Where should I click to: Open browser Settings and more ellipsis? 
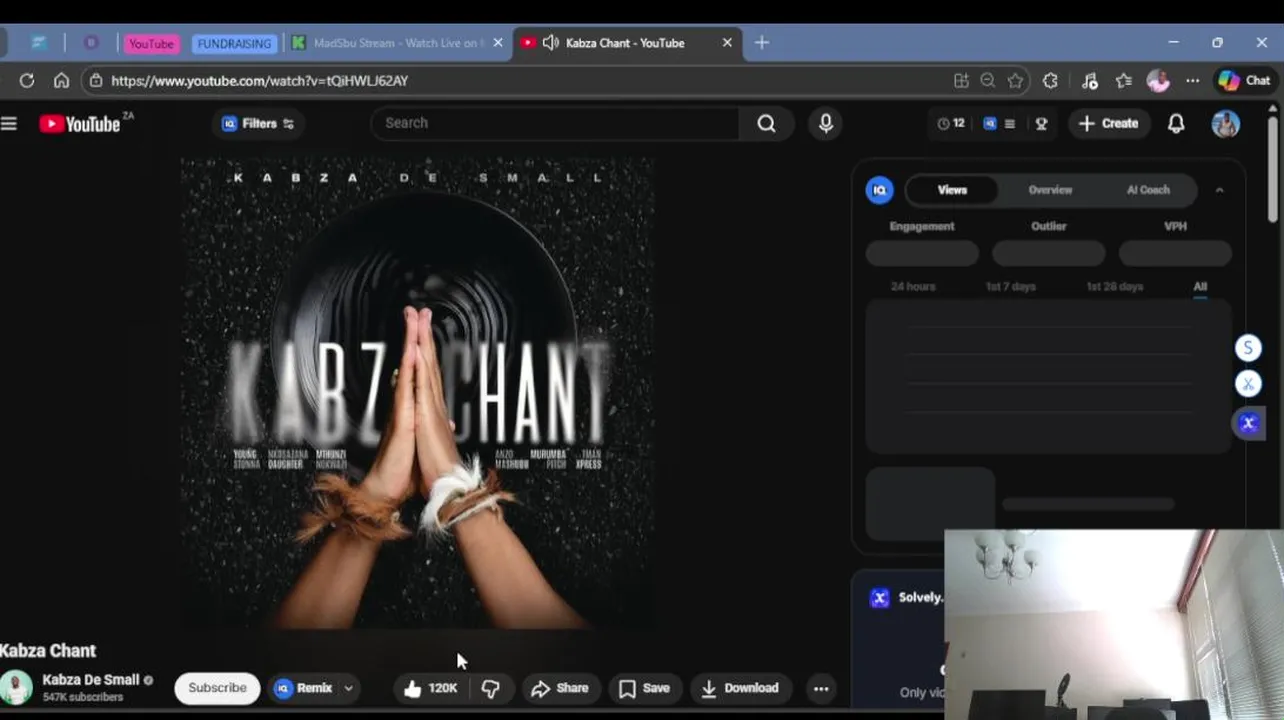[x=1192, y=80]
